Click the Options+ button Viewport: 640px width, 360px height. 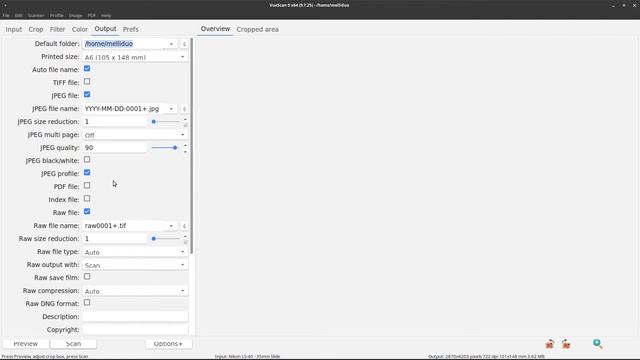tap(168, 344)
